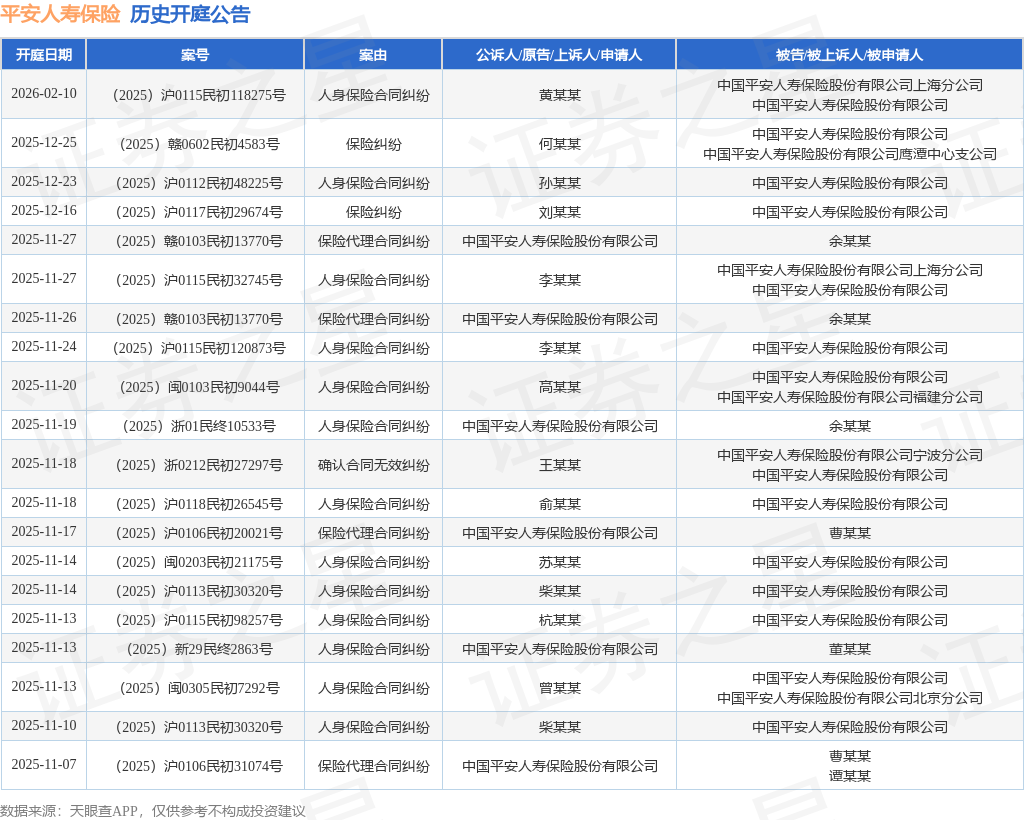Click plaintiff 高某某
Image resolution: width=1024 pixels, height=820 pixels.
coord(560,387)
